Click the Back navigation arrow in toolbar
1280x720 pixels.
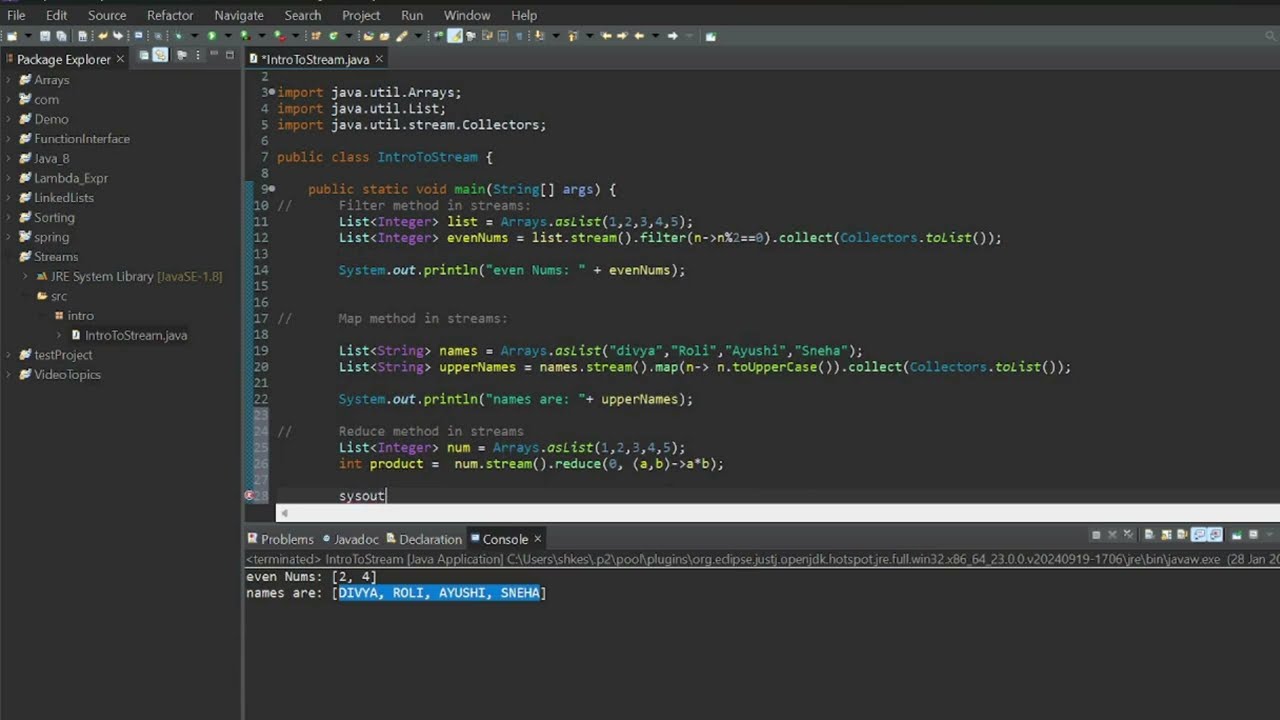639,36
